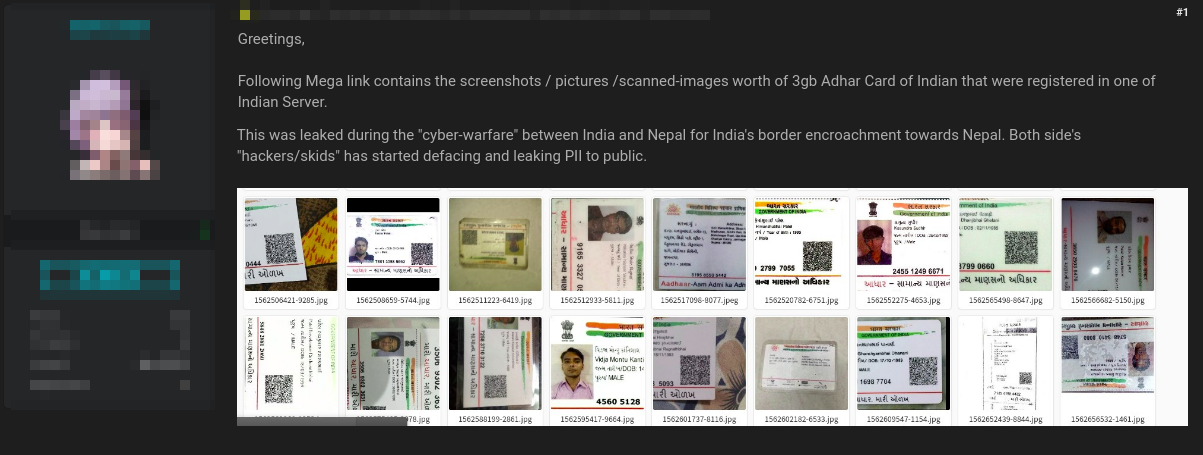The image size is (1203, 455).
Task: Open thumbnail above 1562520782-6751.jpg
Action: click(801, 244)
